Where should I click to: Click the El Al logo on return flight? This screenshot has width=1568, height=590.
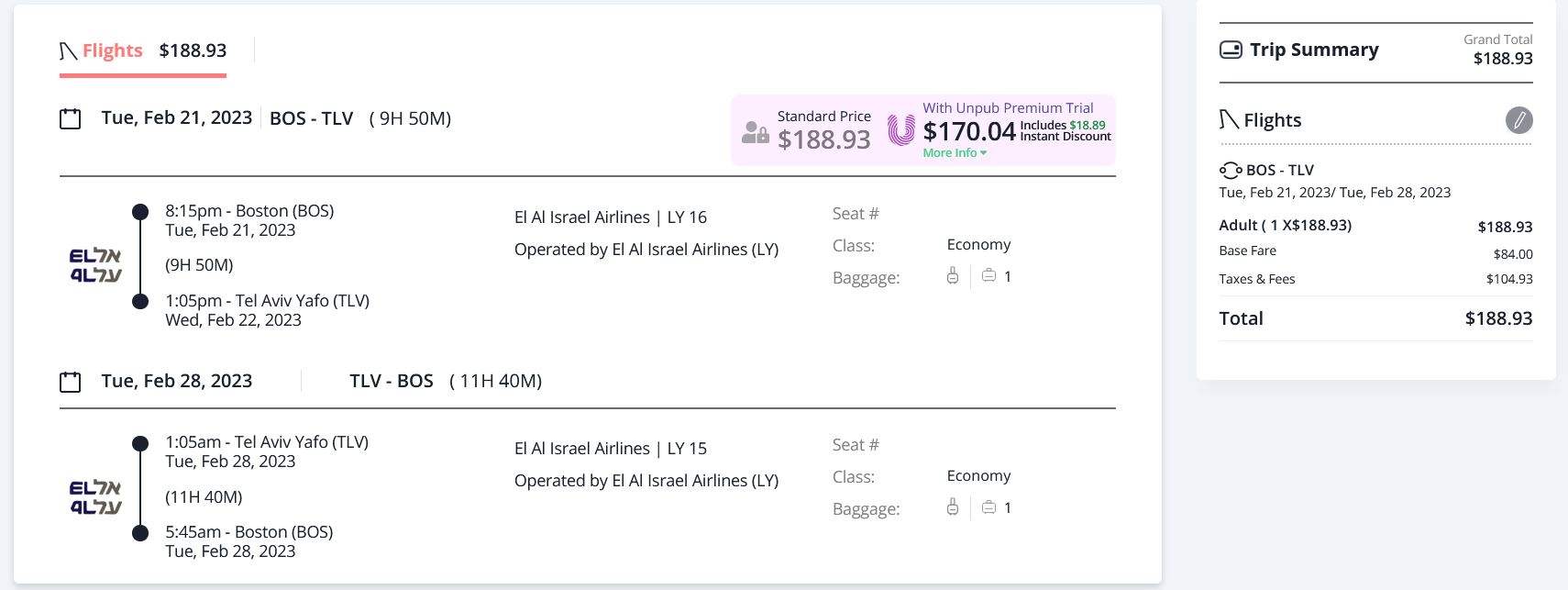[95, 496]
